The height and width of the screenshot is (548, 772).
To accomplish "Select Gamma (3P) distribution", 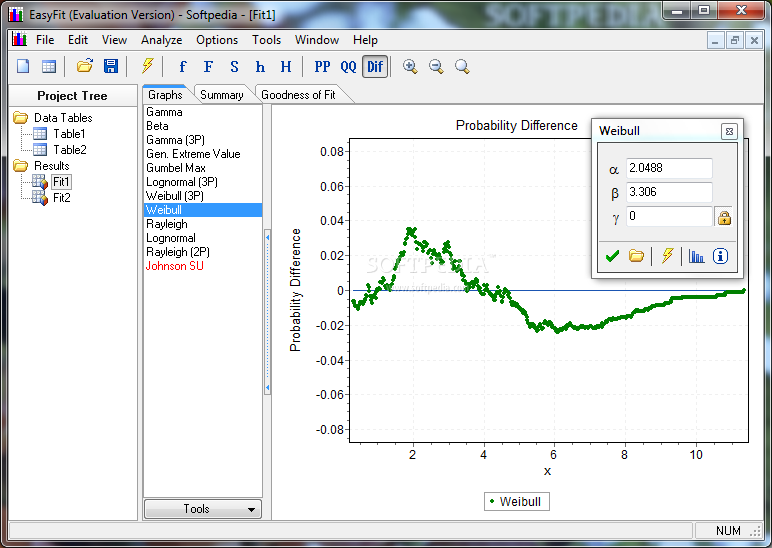I will [203, 140].
